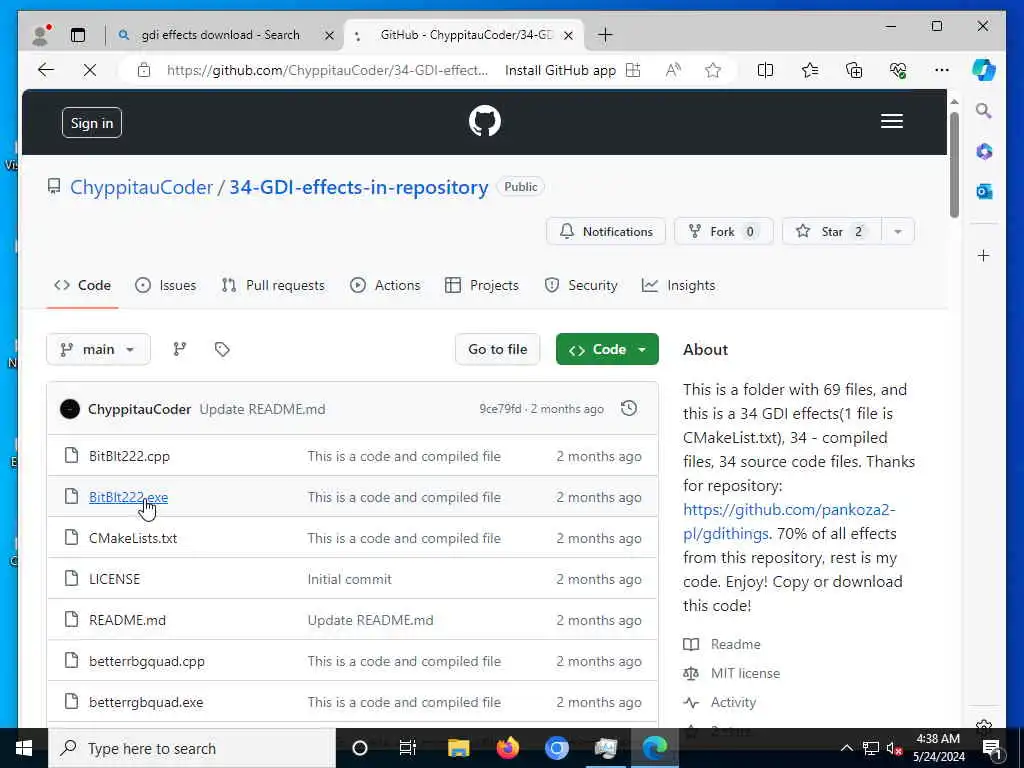Star the repository
1024x768 pixels.
point(831,231)
